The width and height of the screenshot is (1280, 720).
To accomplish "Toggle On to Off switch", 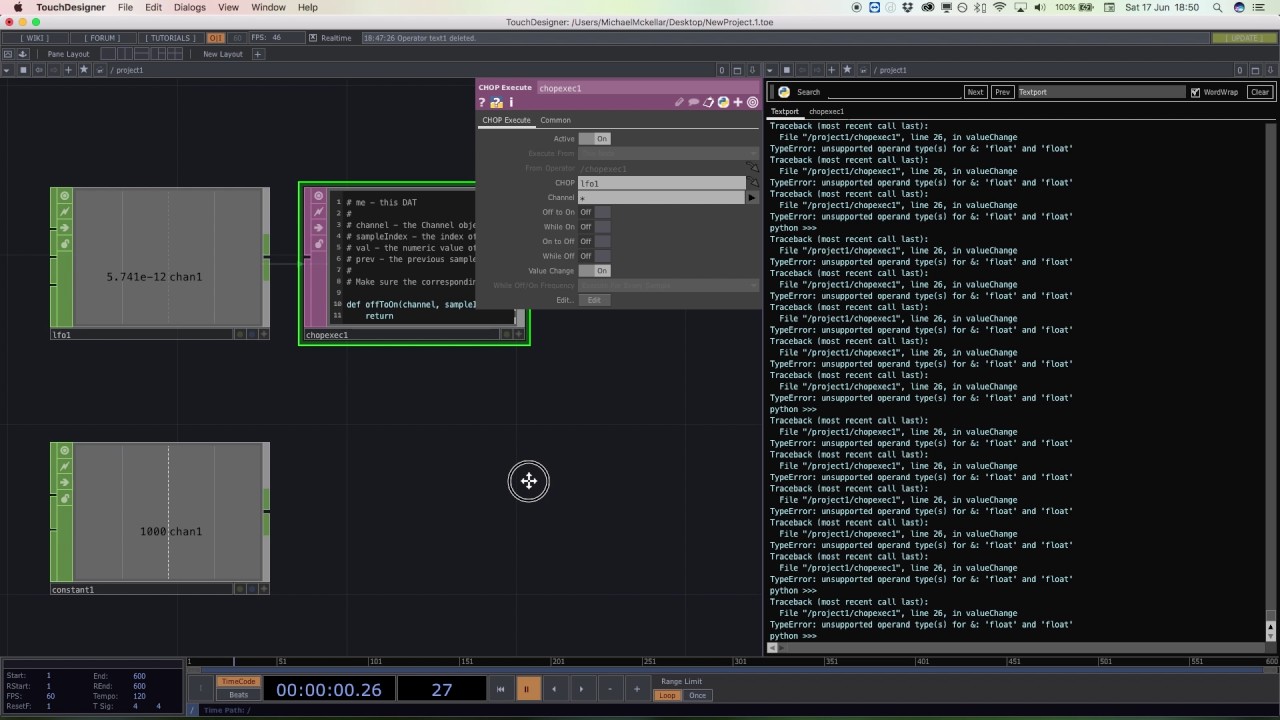I will coord(594,241).
